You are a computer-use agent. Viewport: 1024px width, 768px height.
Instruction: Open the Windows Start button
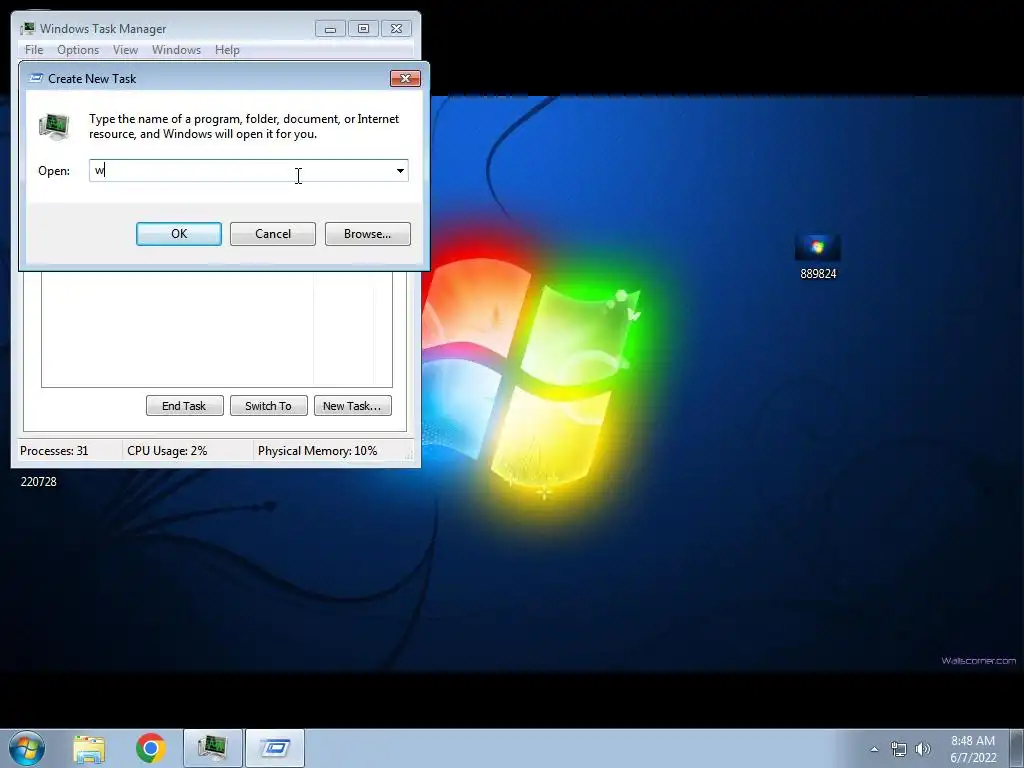click(x=27, y=748)
